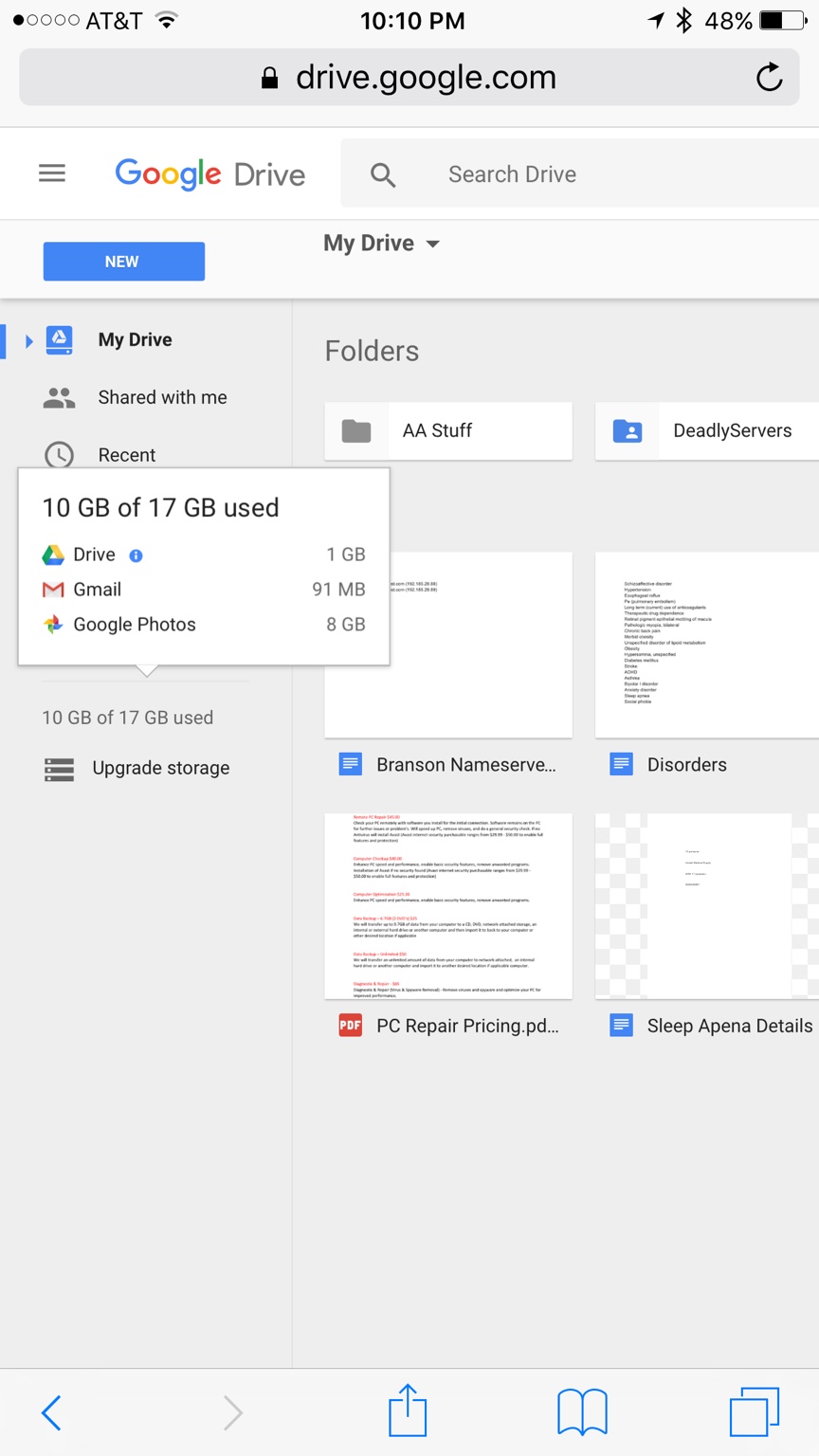The width and height of the screenshot is (819, 1456).
Task: Open Upgrade storage link
Action: point(161,768)
